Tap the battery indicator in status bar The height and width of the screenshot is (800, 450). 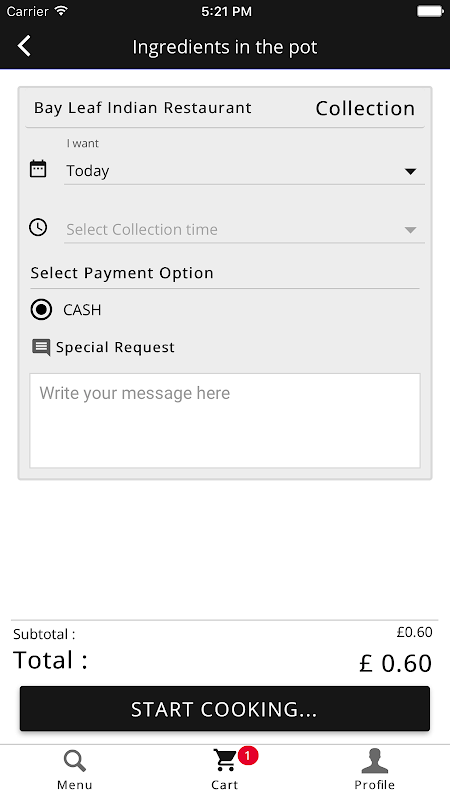[430, 11]
